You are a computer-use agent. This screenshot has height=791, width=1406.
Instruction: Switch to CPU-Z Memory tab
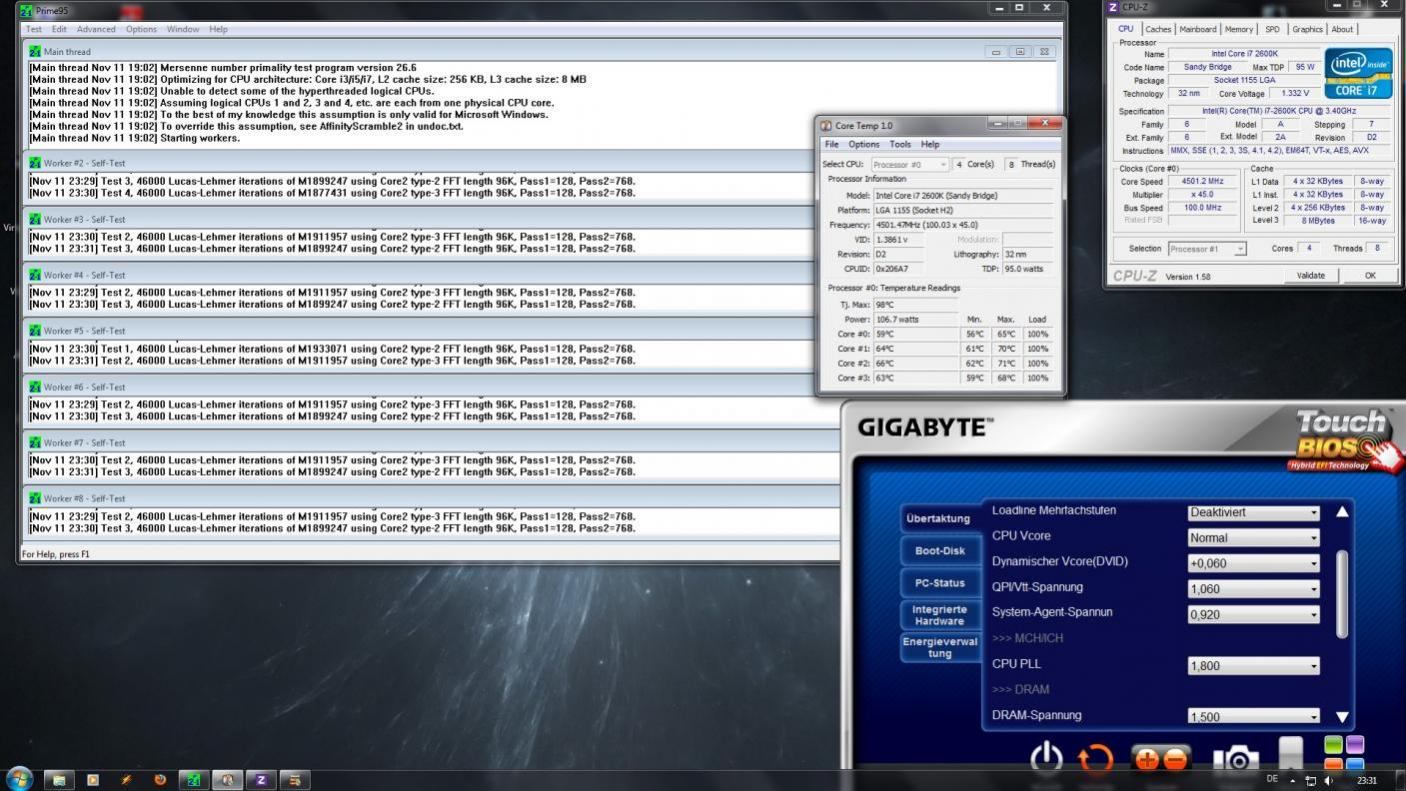(x=1238, y=29)
